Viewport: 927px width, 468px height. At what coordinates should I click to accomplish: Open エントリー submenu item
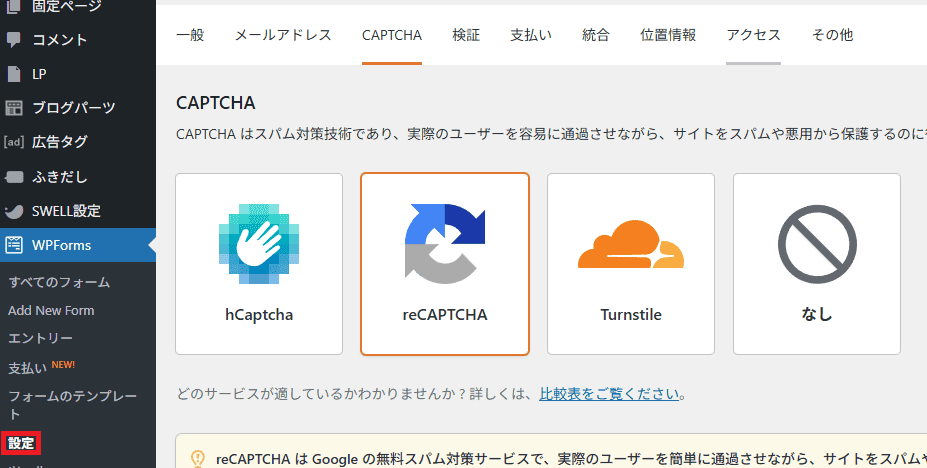(x=40, y=338)
